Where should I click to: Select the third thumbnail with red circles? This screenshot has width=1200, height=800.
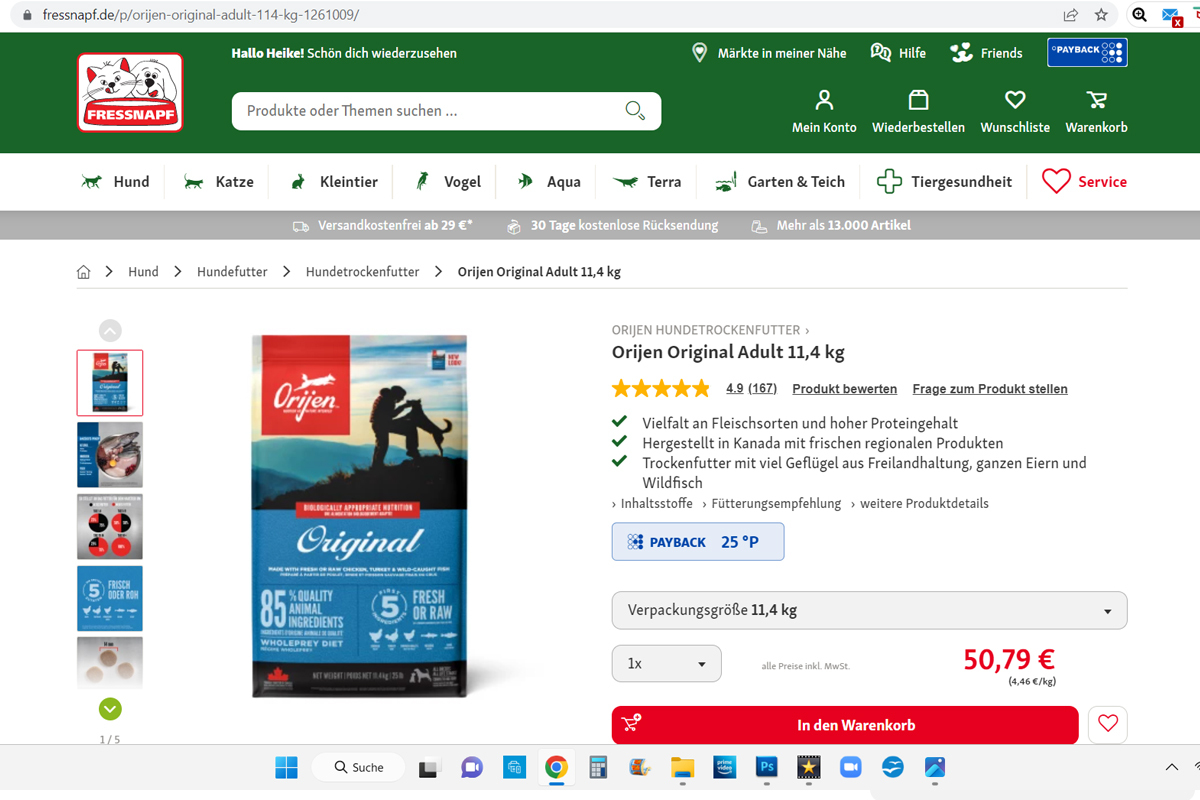tap(110, 527)
